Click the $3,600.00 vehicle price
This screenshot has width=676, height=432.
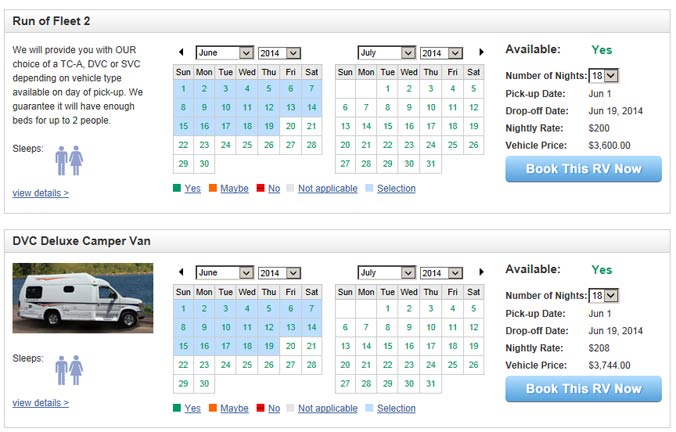(609, 145)
